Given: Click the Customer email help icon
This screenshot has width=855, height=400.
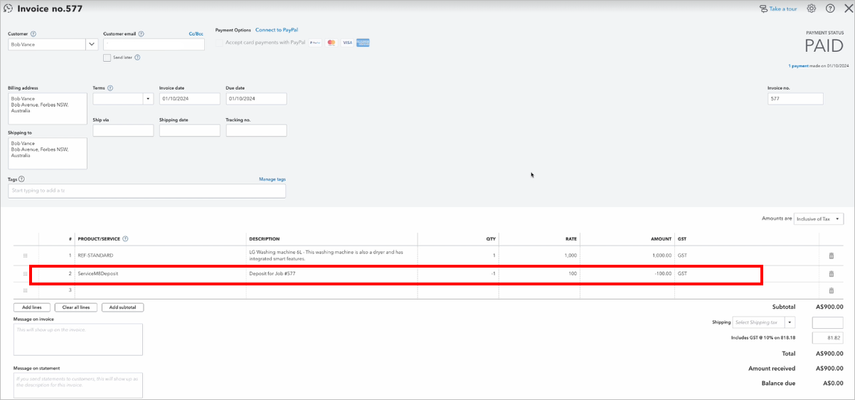Looking at the screenshot, I should pos(141,34).
